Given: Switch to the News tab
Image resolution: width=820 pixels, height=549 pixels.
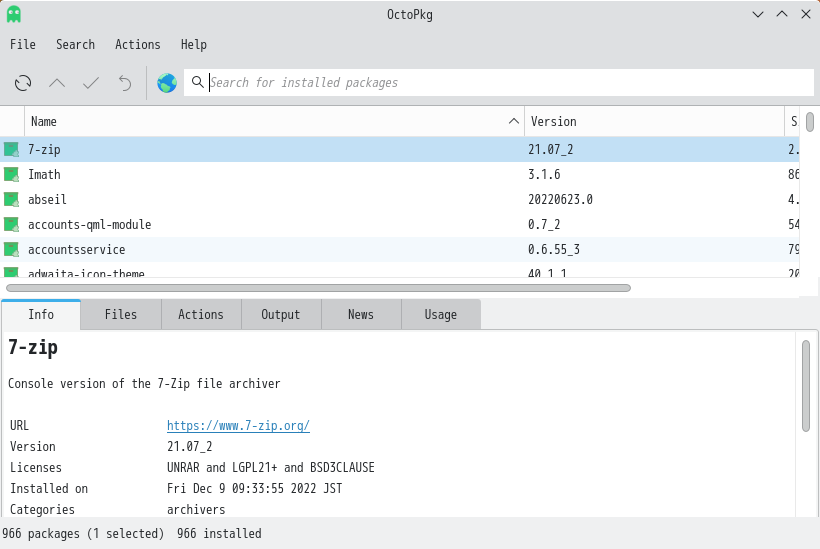Looking at the screenshot, I should point(361,314).
